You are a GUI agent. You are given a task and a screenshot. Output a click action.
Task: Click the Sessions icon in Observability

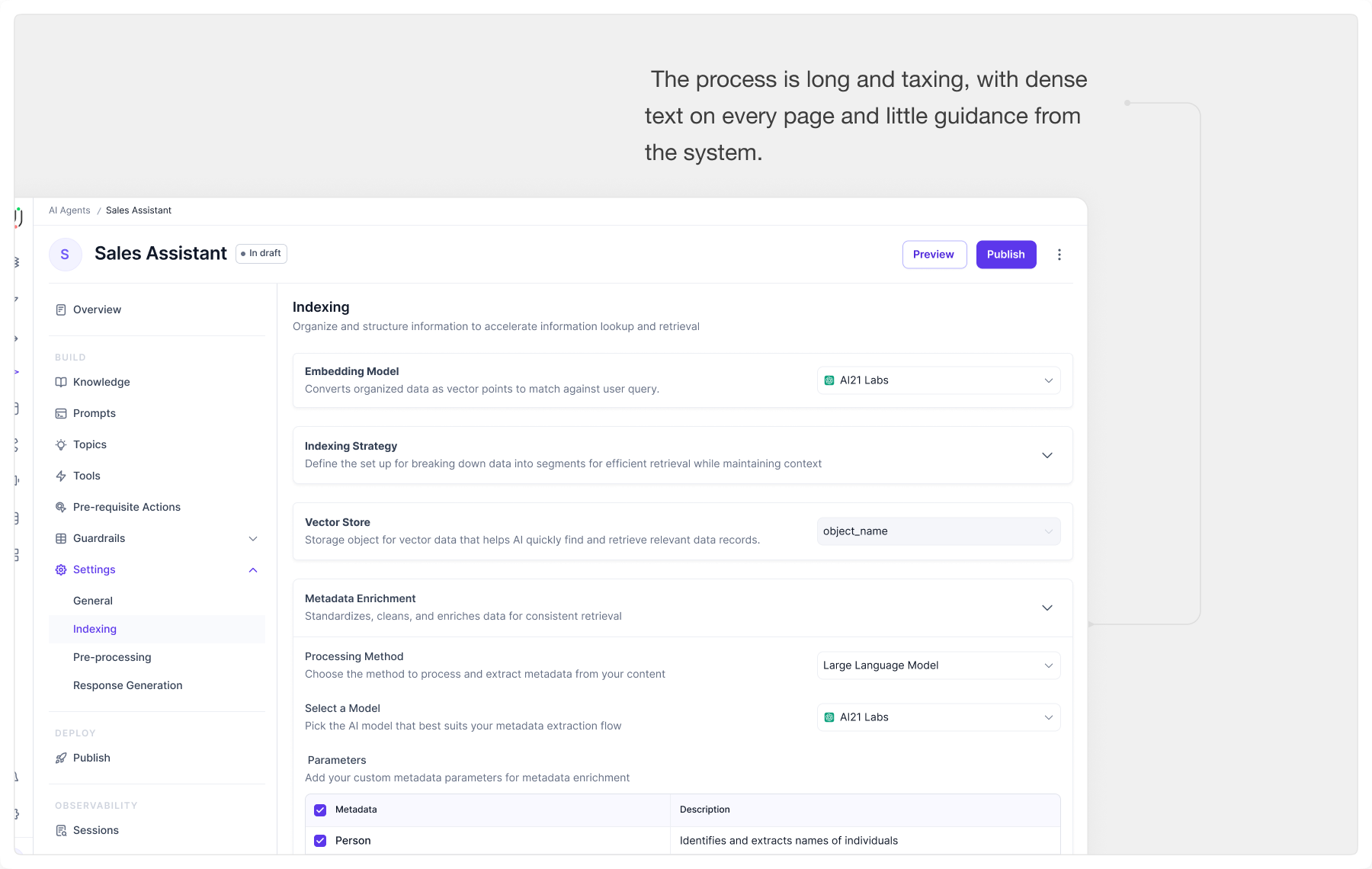(61, 830)
